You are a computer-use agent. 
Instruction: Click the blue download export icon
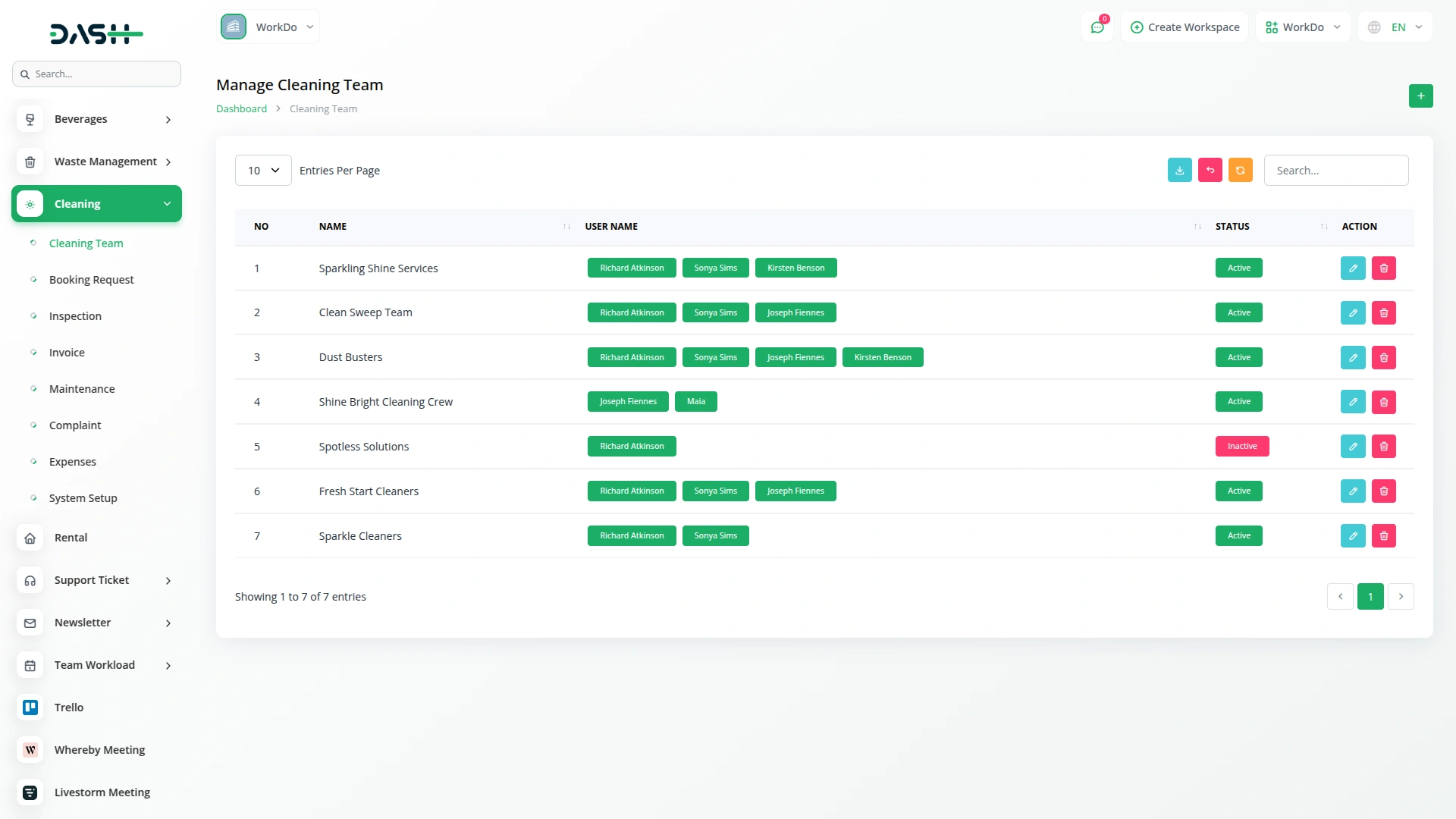[x=1179, y=171]
